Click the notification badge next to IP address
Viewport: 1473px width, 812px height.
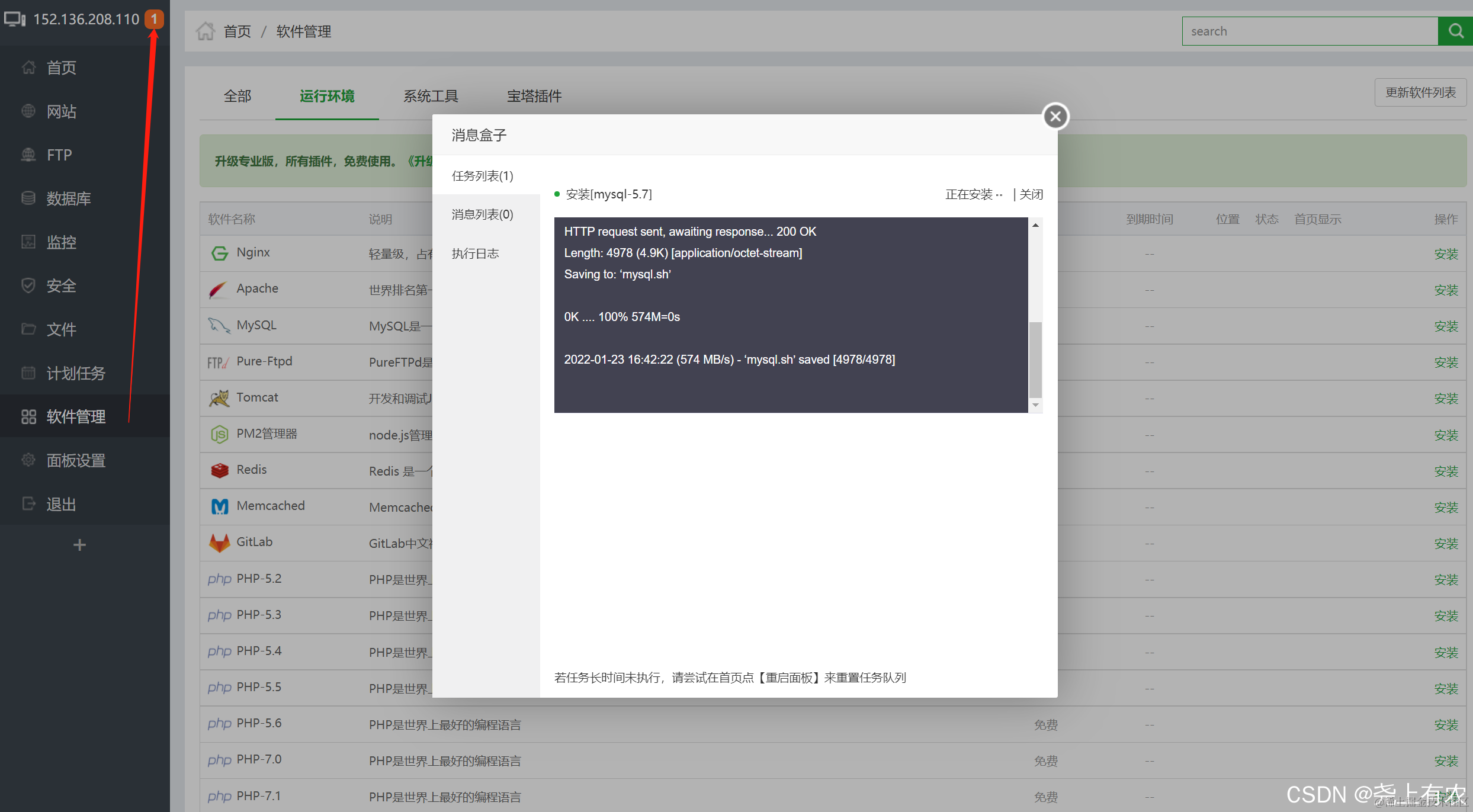(x=154, y=19)
